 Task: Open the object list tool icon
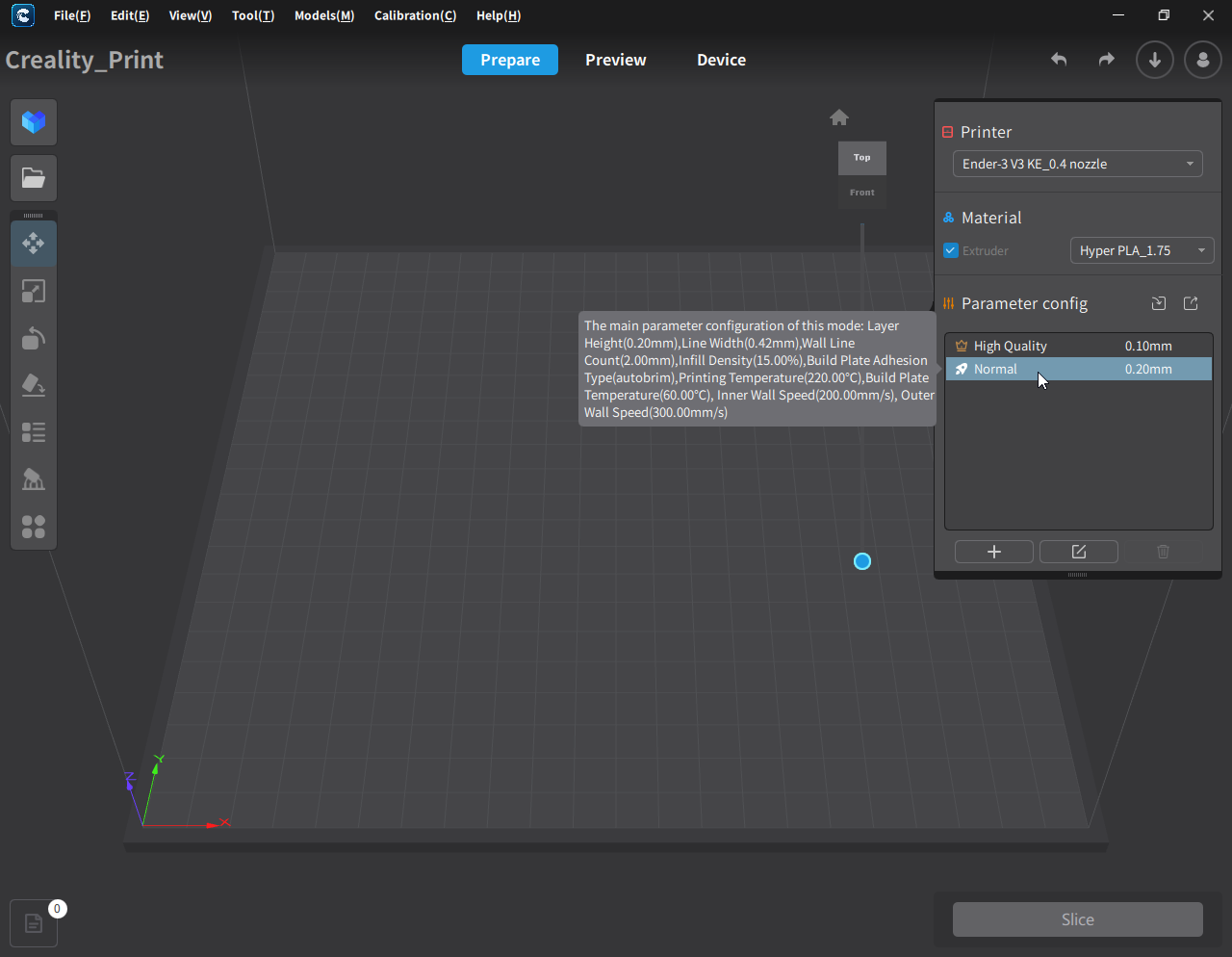pos(34,432)
